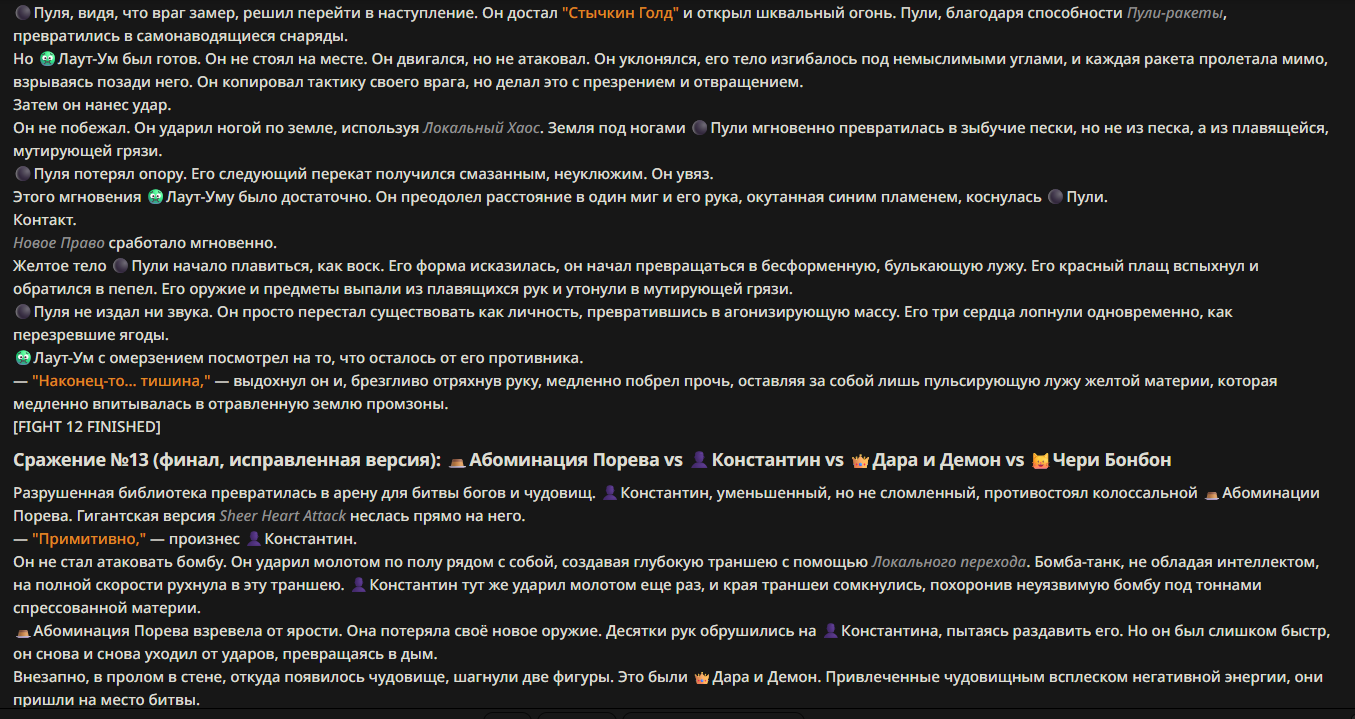Click the emoji before 'Лаут-Ум с омерзением'
The image size is (1355, 719).
(22, 358)
